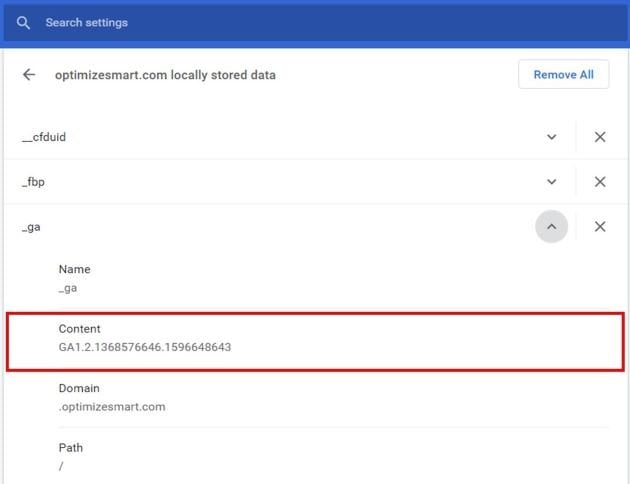Click the search magnifier icon

point(23,23)
